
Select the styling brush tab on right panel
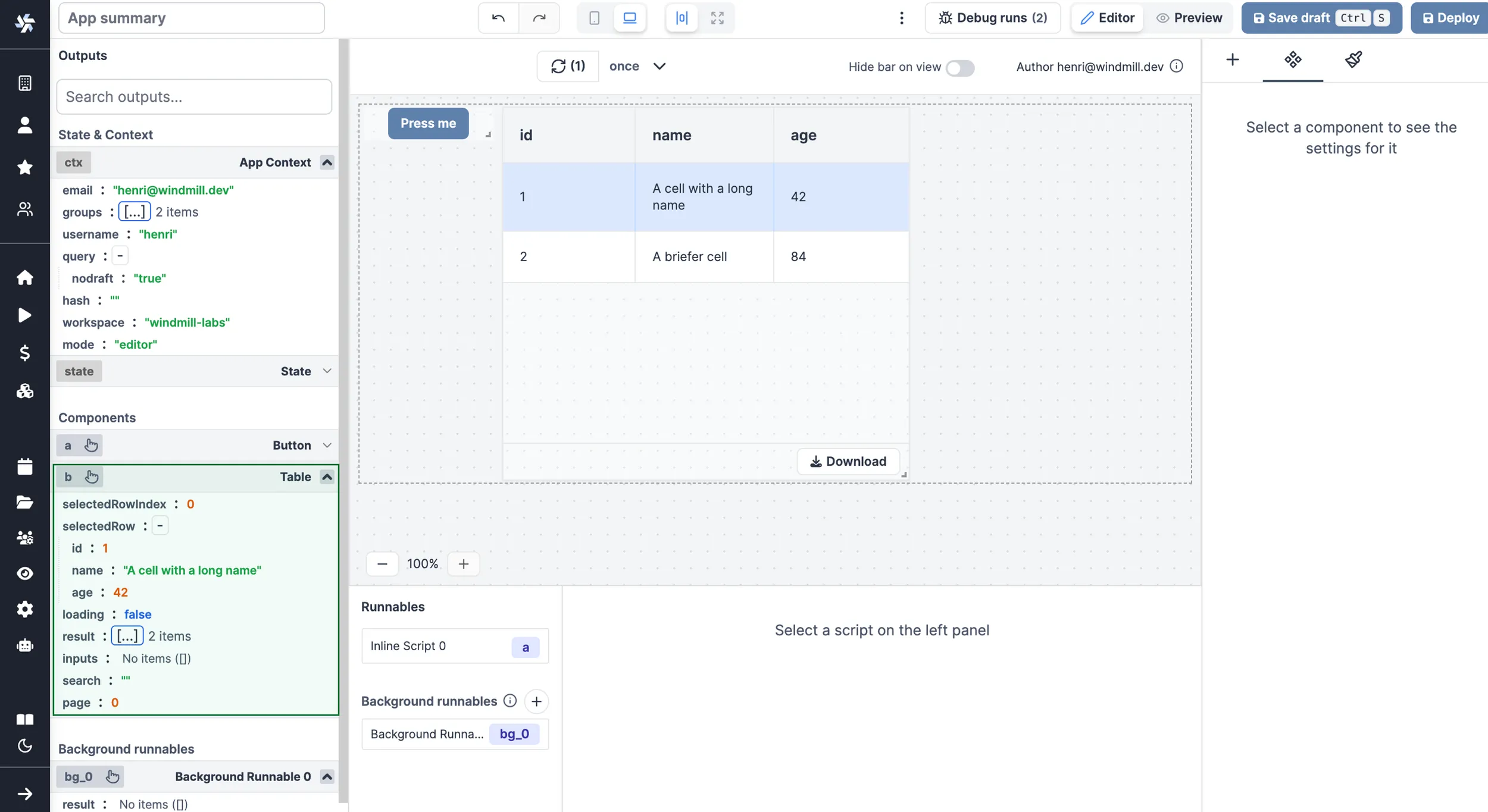1353,59
